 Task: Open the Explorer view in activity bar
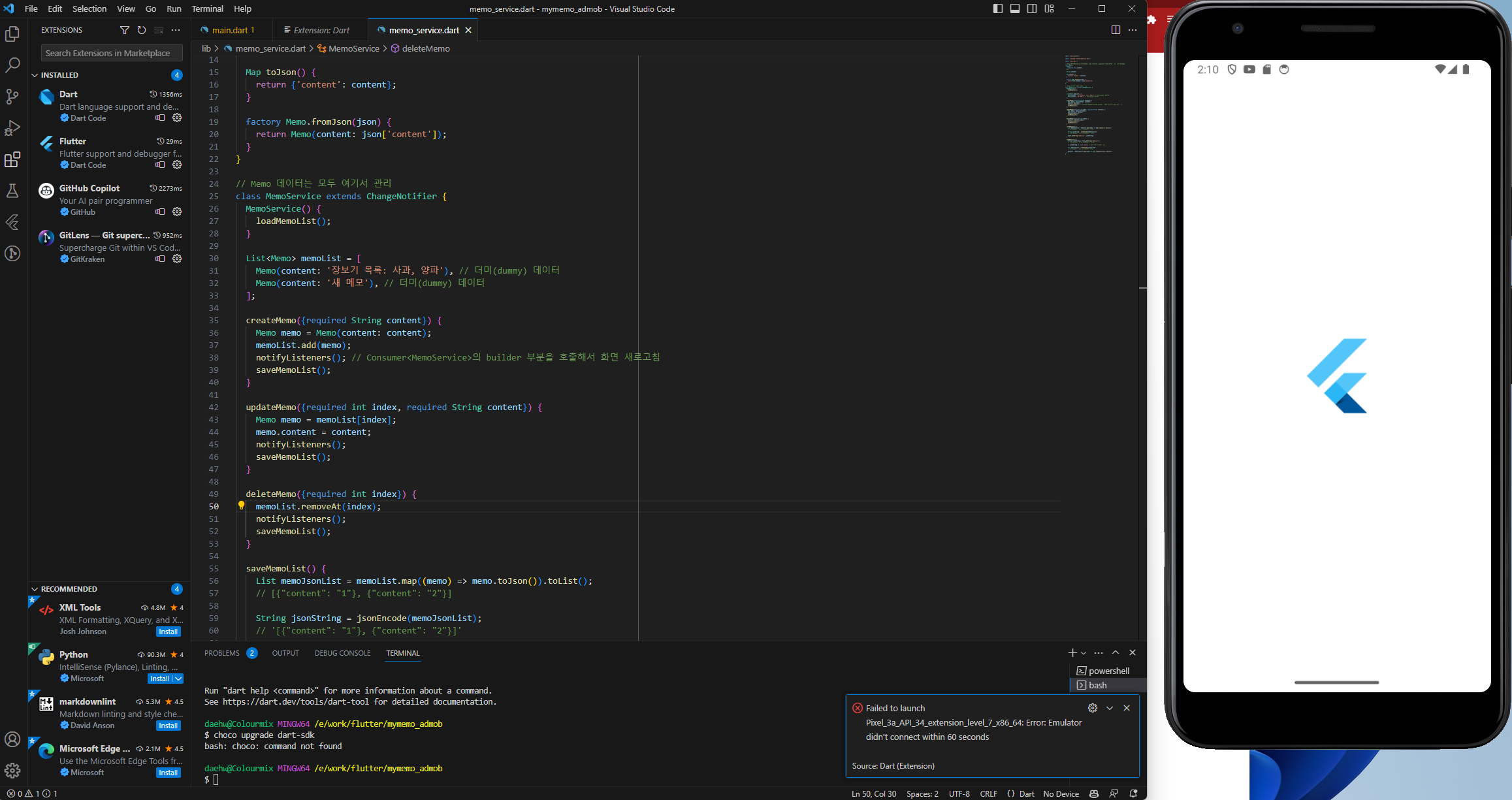(x=12, y=34)
